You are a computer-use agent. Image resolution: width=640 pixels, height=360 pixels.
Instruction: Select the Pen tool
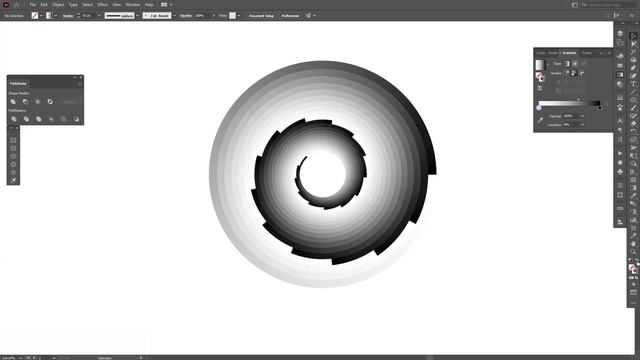633,68
